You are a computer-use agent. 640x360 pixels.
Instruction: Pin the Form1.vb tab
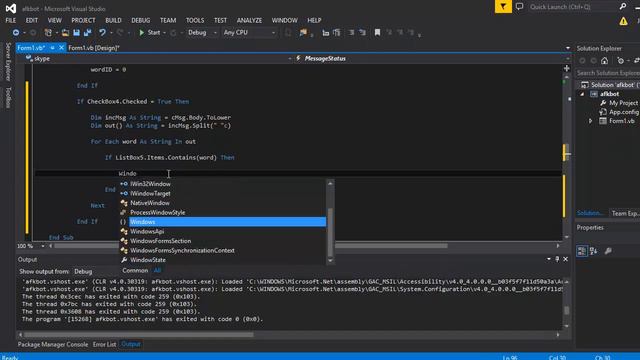(53, 48)
